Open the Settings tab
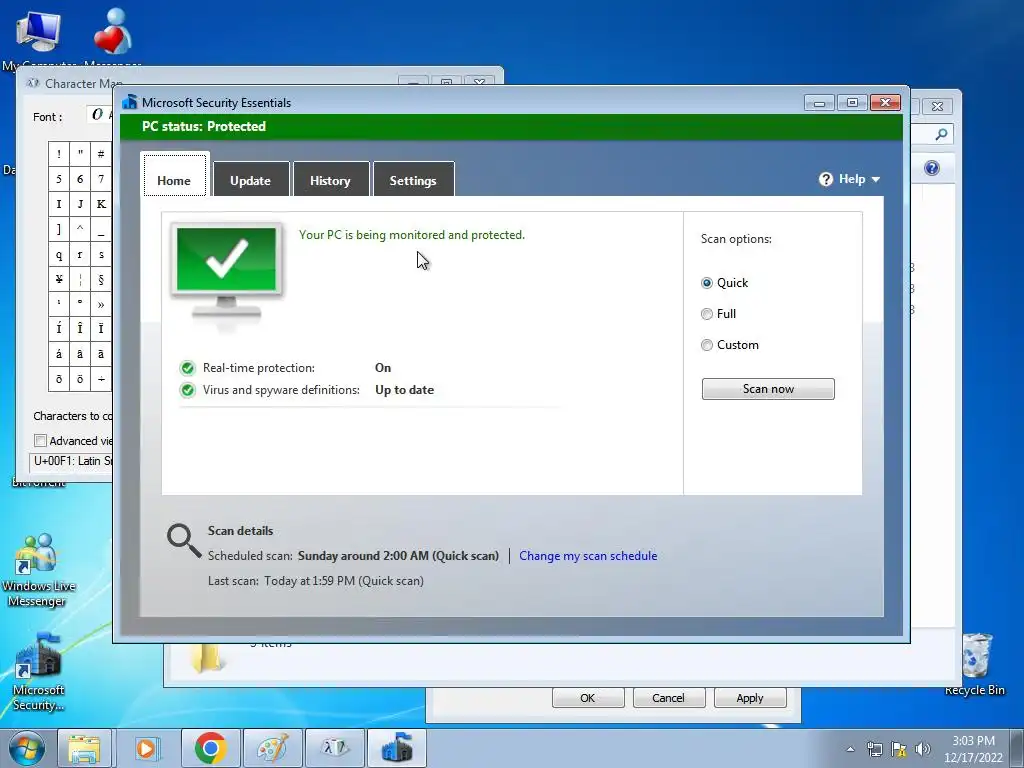1024x768 pixels. (x=413, y=179)
